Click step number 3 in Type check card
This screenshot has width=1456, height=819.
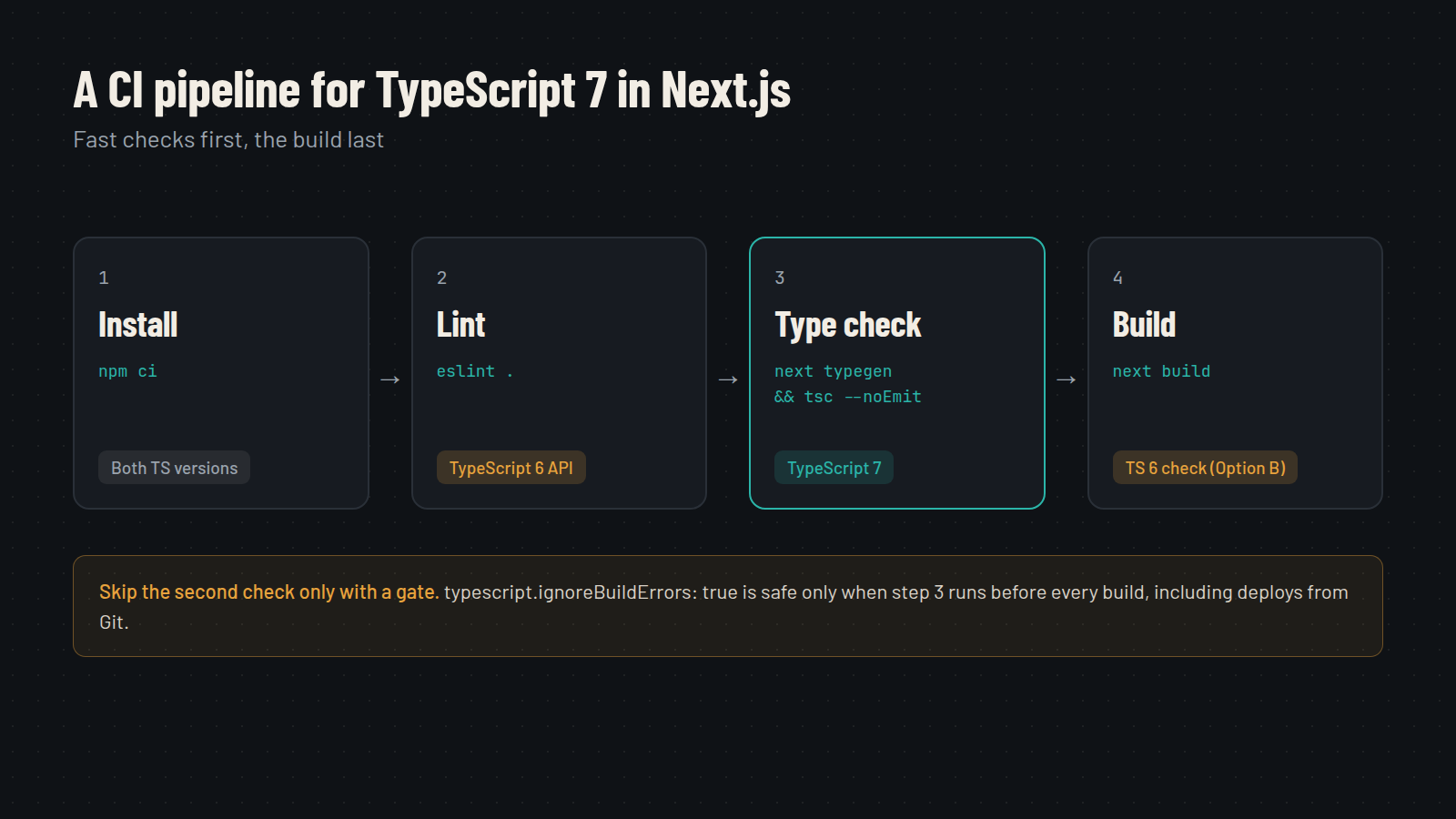(780, 278)
